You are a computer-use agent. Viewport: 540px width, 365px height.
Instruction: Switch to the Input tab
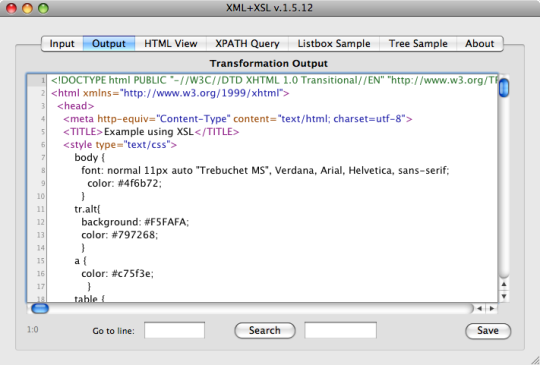point(62,44)
